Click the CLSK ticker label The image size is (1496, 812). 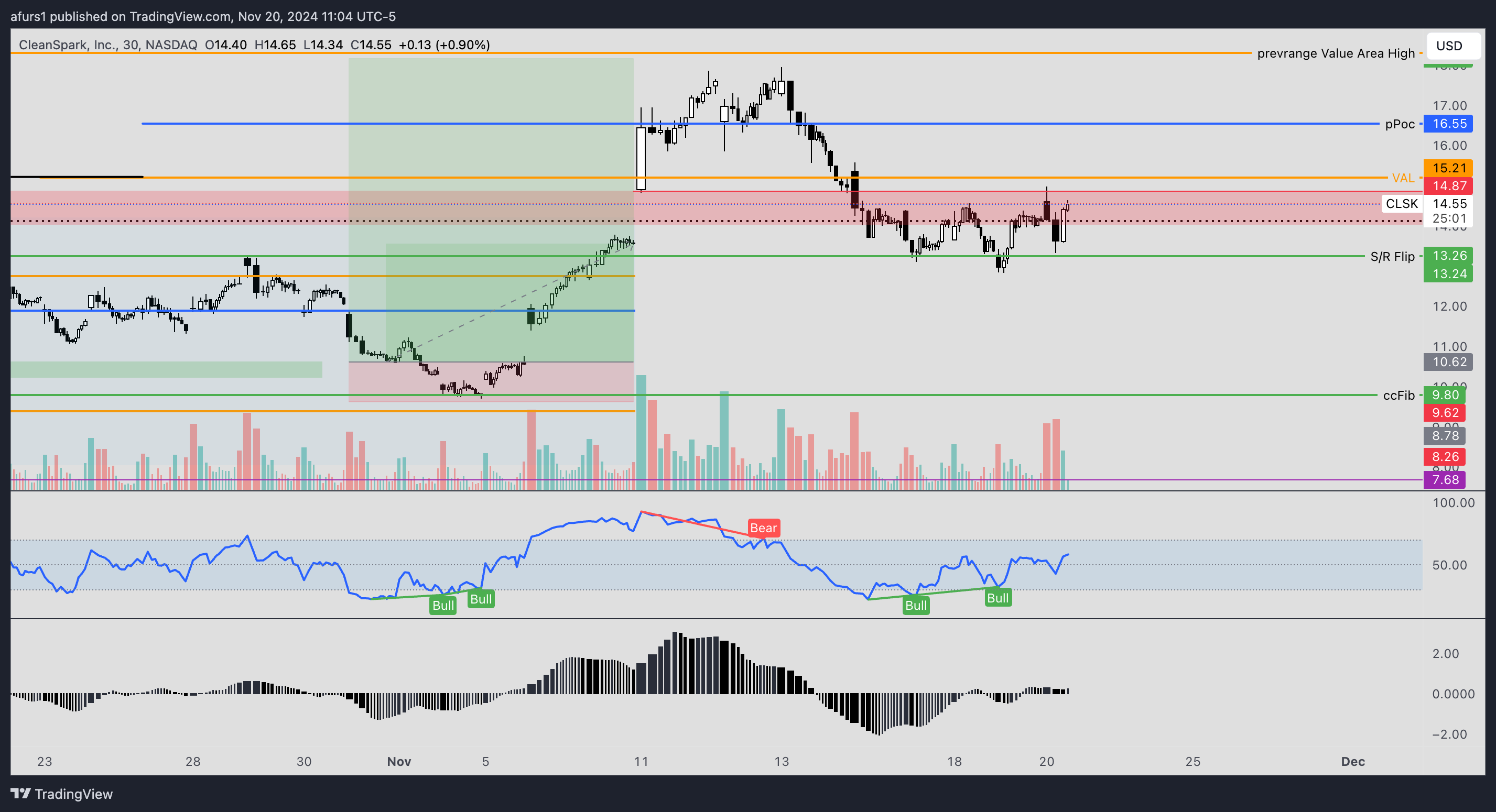coord(1401,203)
